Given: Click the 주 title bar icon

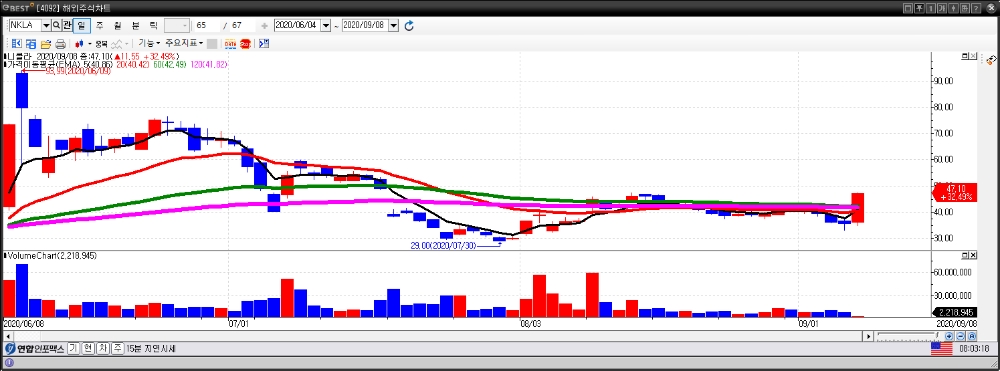Looking at the screenshot, I should [x=920, y=8].
